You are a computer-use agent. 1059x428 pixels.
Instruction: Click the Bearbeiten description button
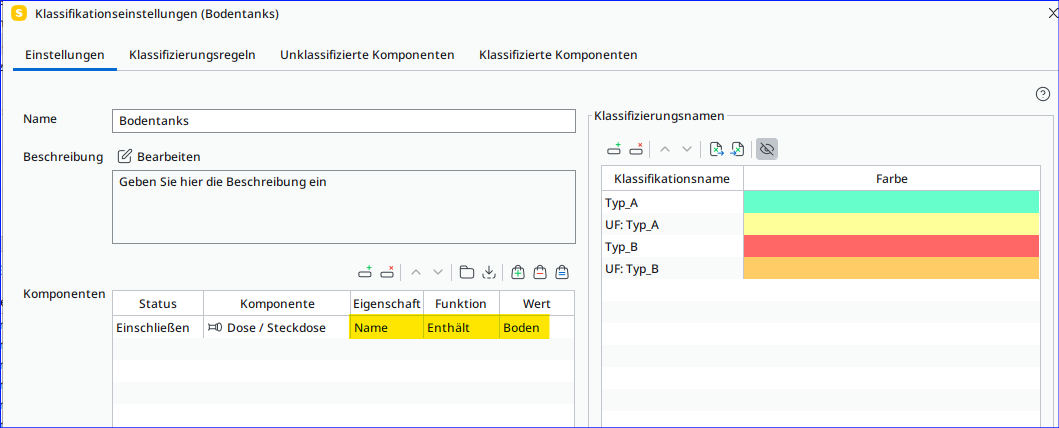[x=159, y=157]
